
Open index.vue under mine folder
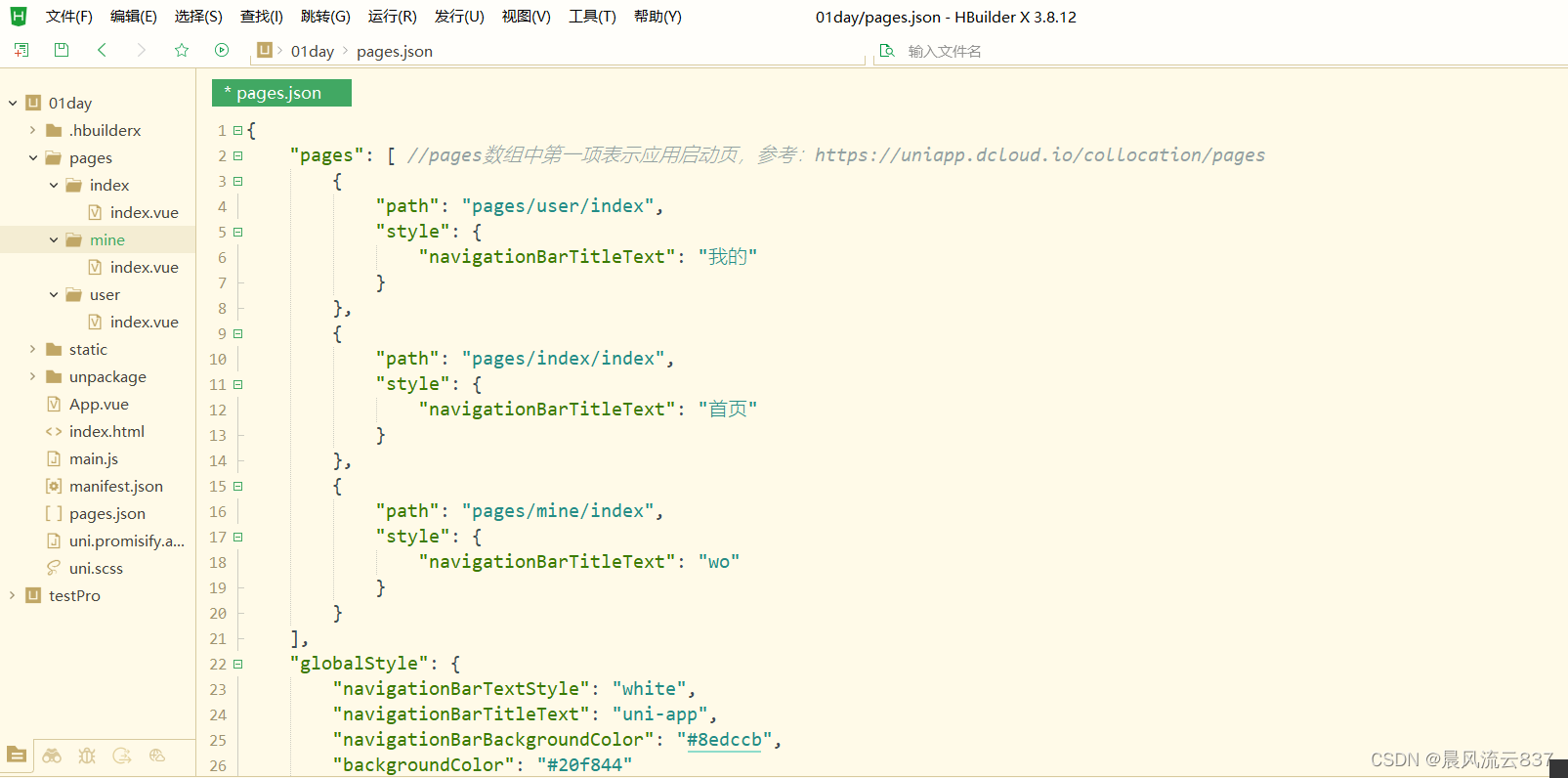tap(144, 267)
